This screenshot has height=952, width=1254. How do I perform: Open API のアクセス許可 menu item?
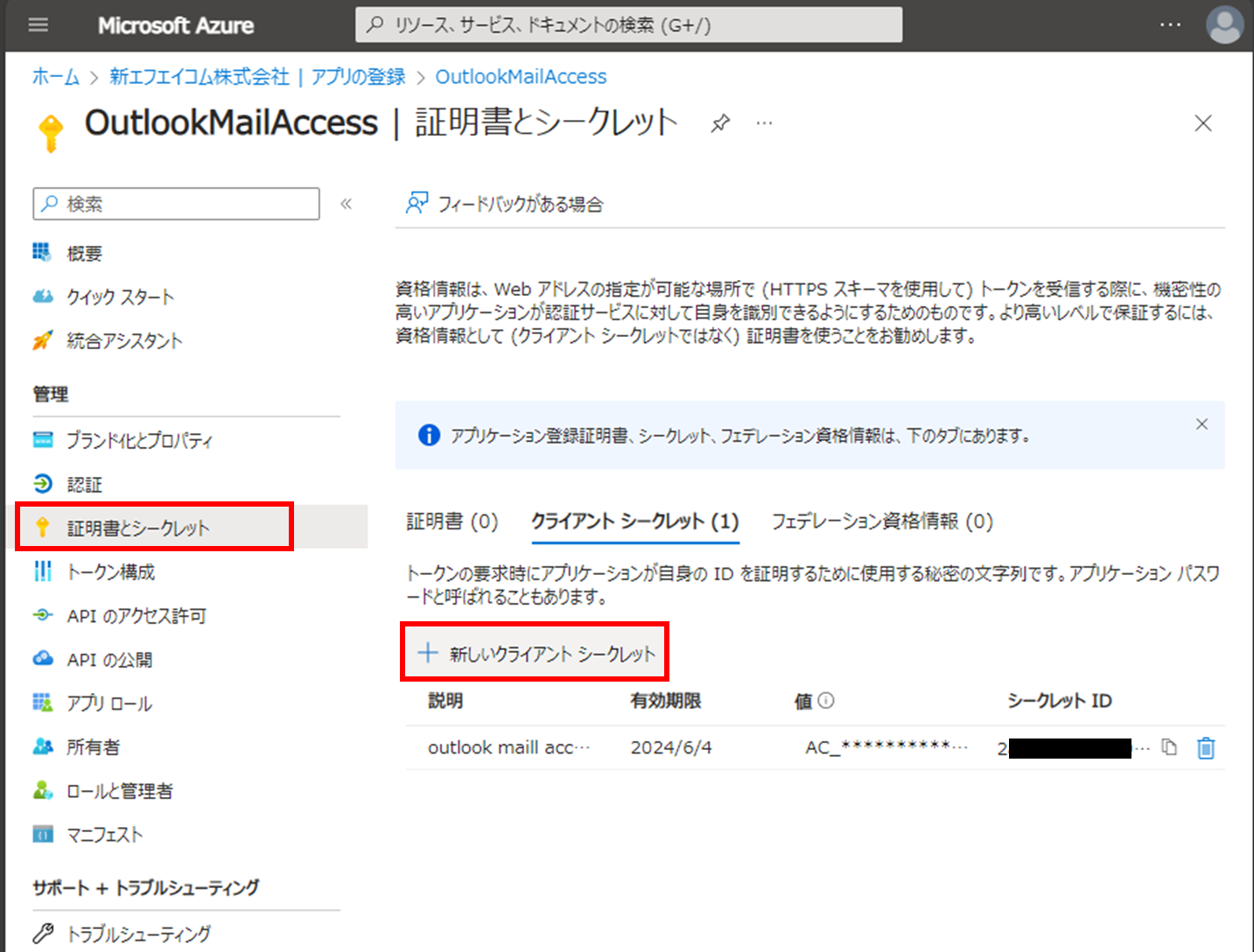click(x=137, y=616)
